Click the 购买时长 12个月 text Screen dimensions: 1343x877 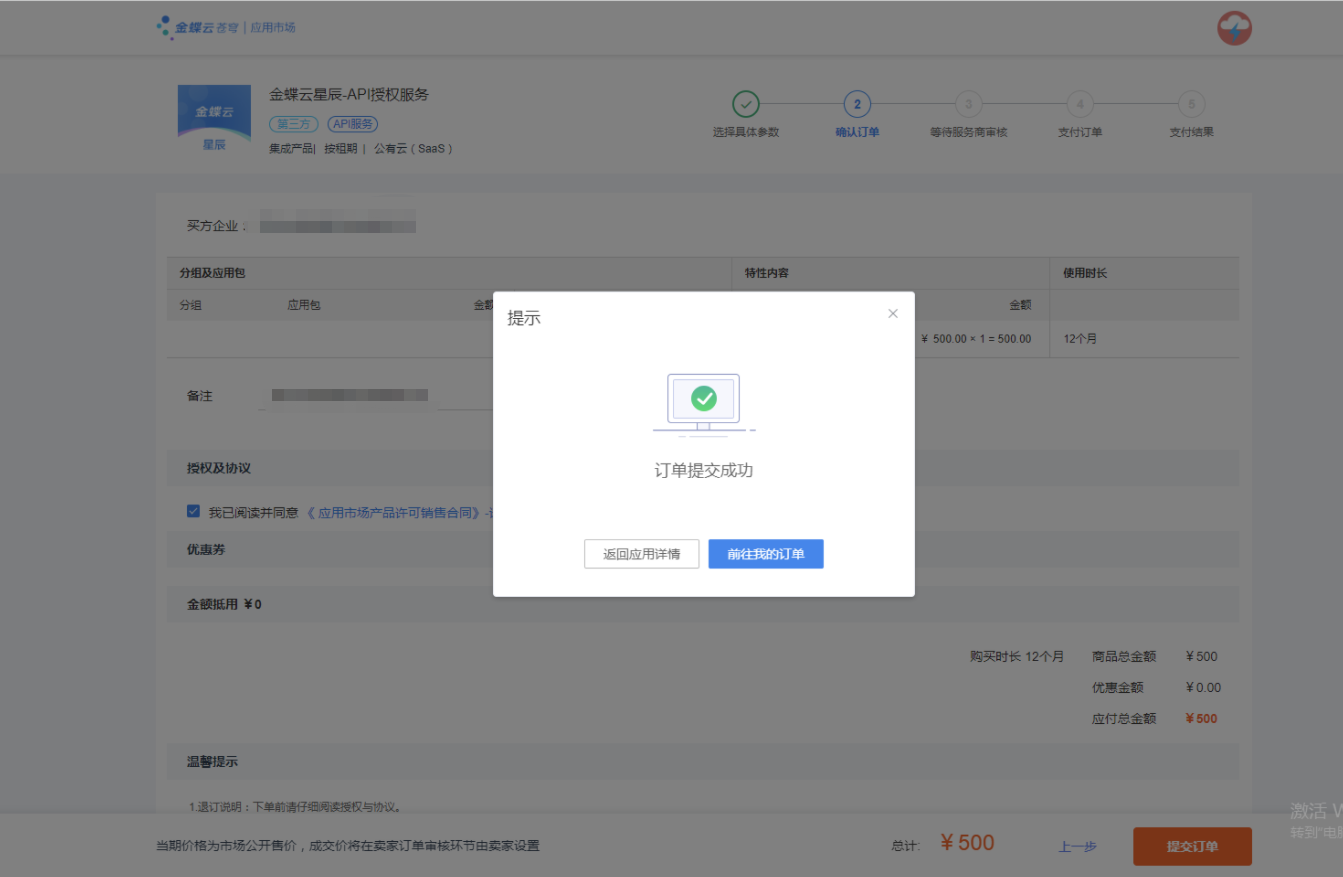(x=1017, y=657)
